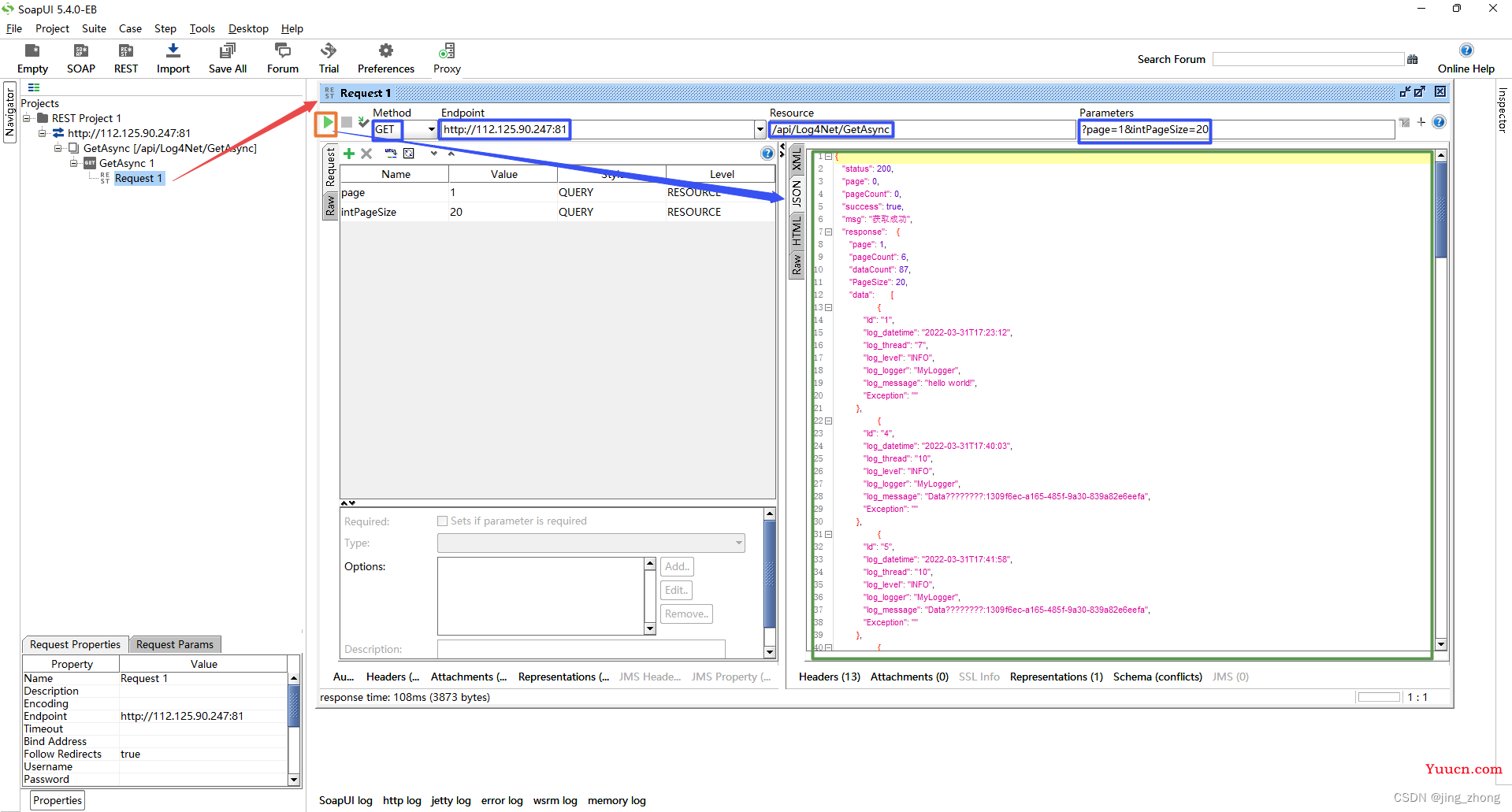Click the revert parameters icon
The image size is (1512, 812).
pyautogui.click(x=409, y=154)
